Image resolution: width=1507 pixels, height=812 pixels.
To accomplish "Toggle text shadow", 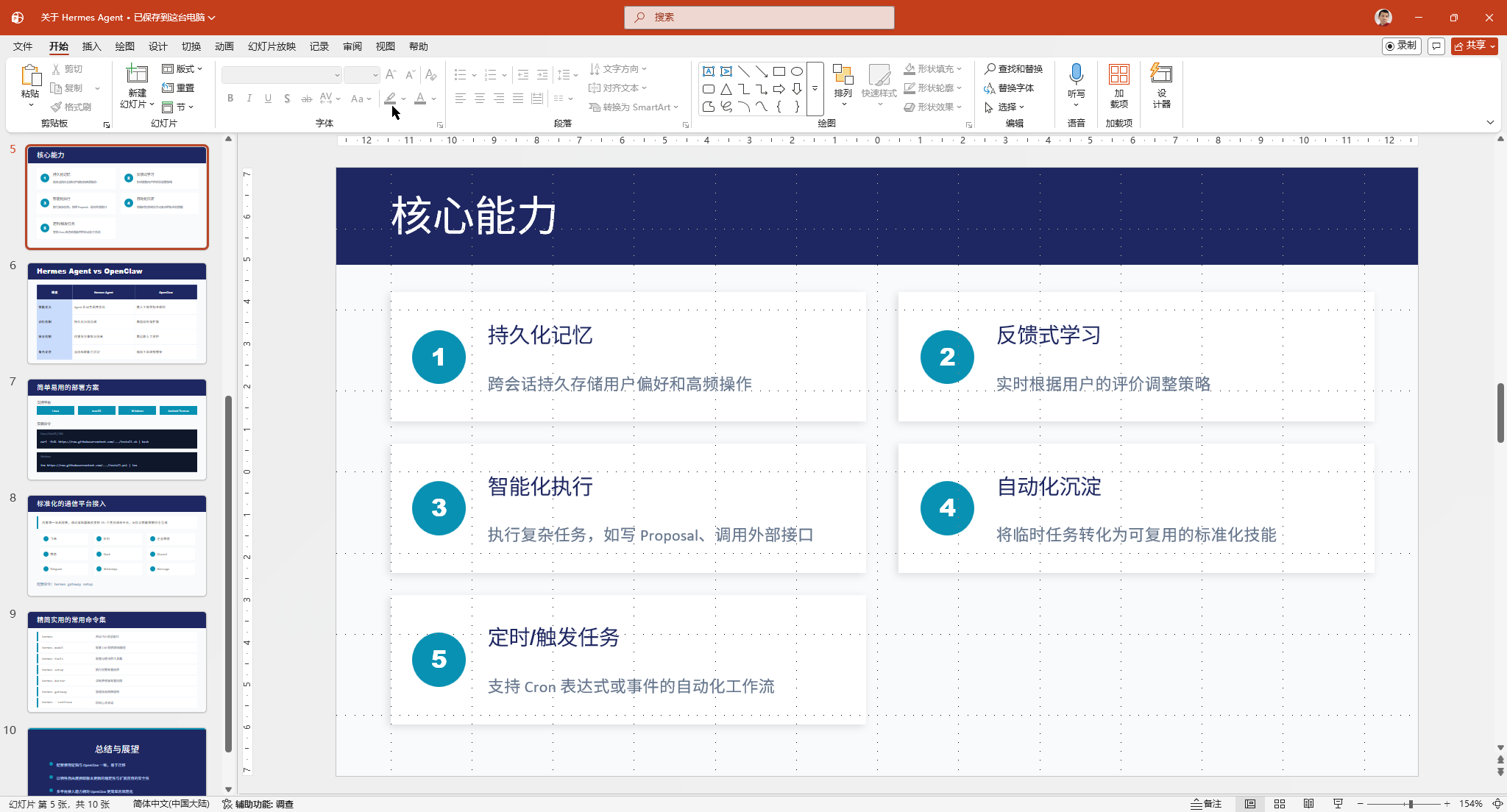I will (287, 99).
